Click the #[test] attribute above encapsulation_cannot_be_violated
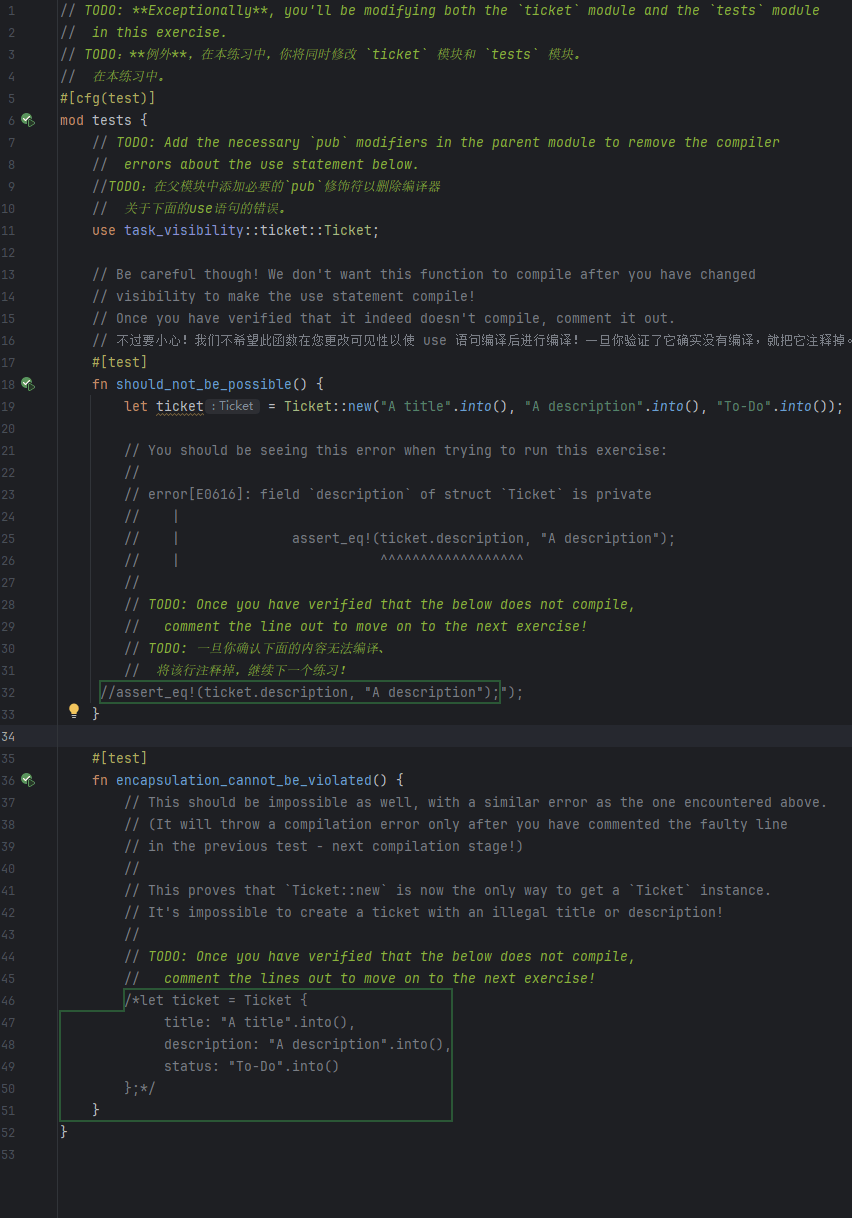Screen dimensions: 852x1218 (x=119, y=758)
